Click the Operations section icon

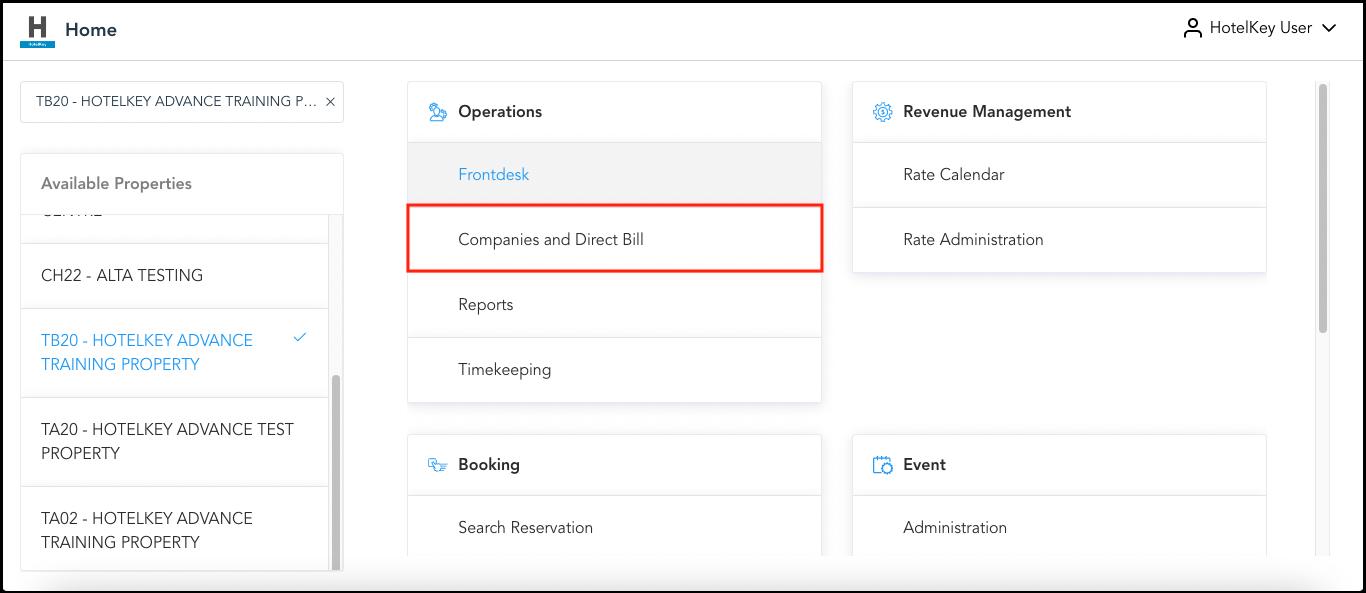coord(436,111)
